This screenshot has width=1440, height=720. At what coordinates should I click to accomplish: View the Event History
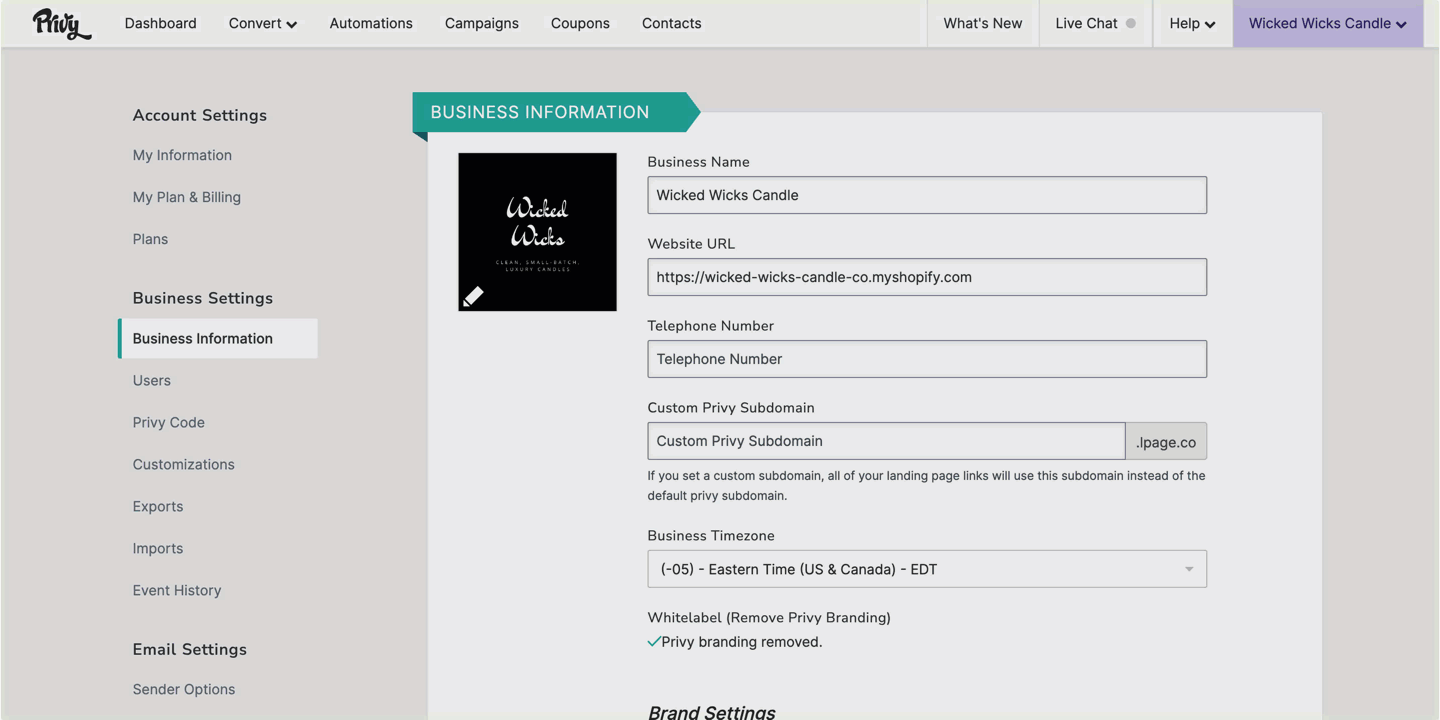(x=177, y=590)
